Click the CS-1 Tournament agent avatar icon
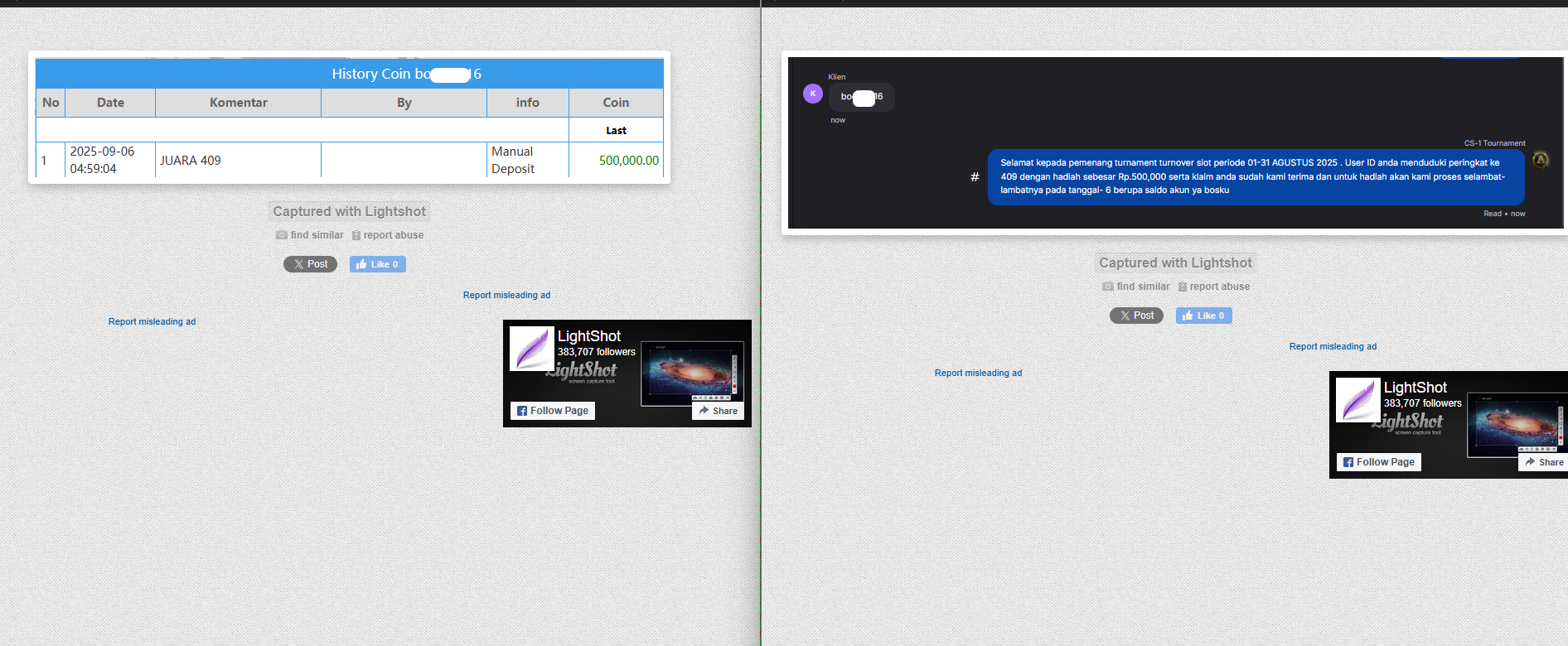The width and height of the screenshot is (1568, 646). coord(1541,160)
